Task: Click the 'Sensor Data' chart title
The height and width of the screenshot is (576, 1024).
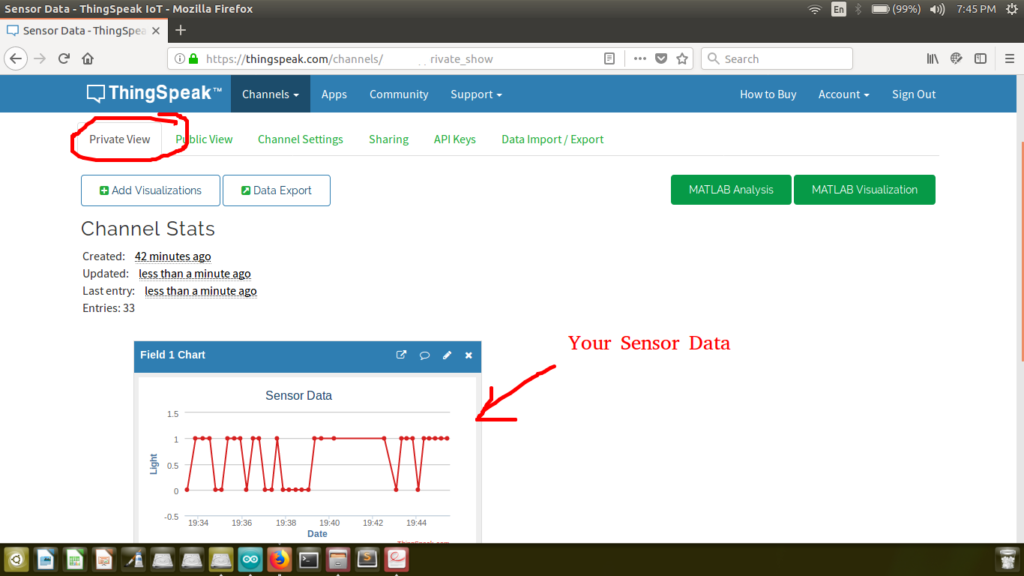Action: point(298,395)
